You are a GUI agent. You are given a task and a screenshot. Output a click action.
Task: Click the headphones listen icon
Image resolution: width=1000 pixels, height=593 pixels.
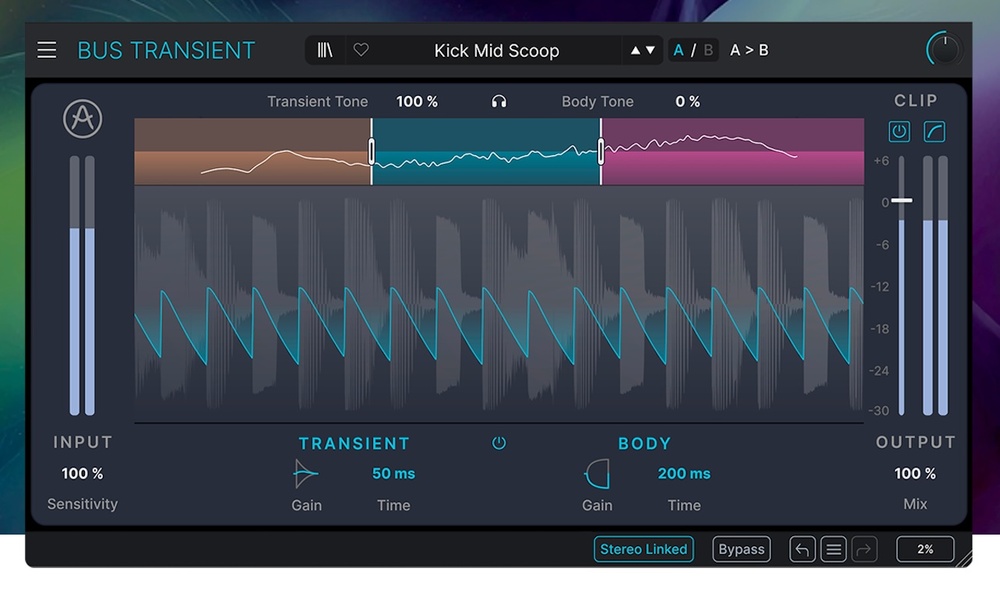click(499, 102)
